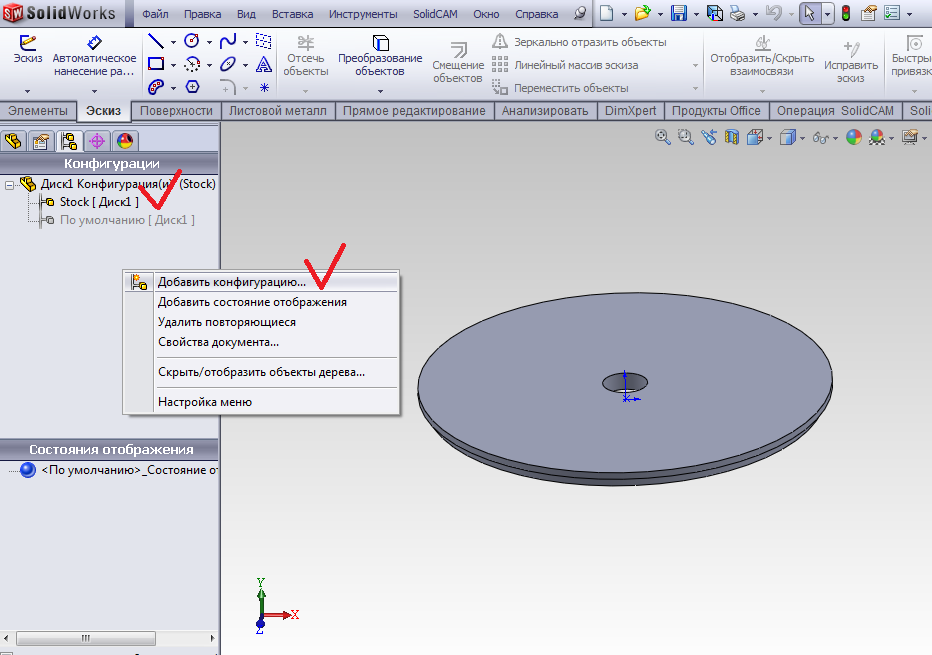The height and width of the screenshot is (655, 932).
Task: Open the Инструменты menu
Action: tap(363, 14)
